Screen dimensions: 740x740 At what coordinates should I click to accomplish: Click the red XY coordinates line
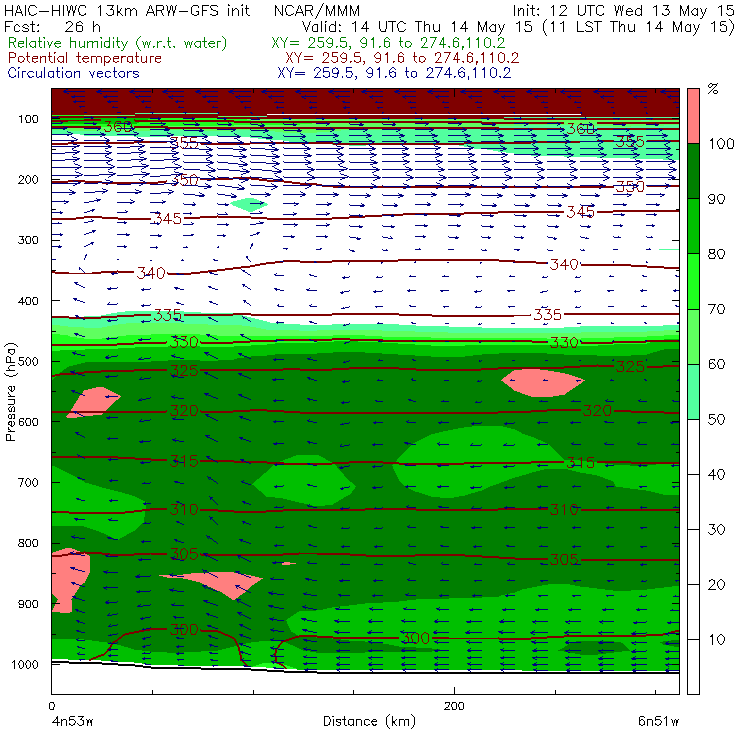402,58
